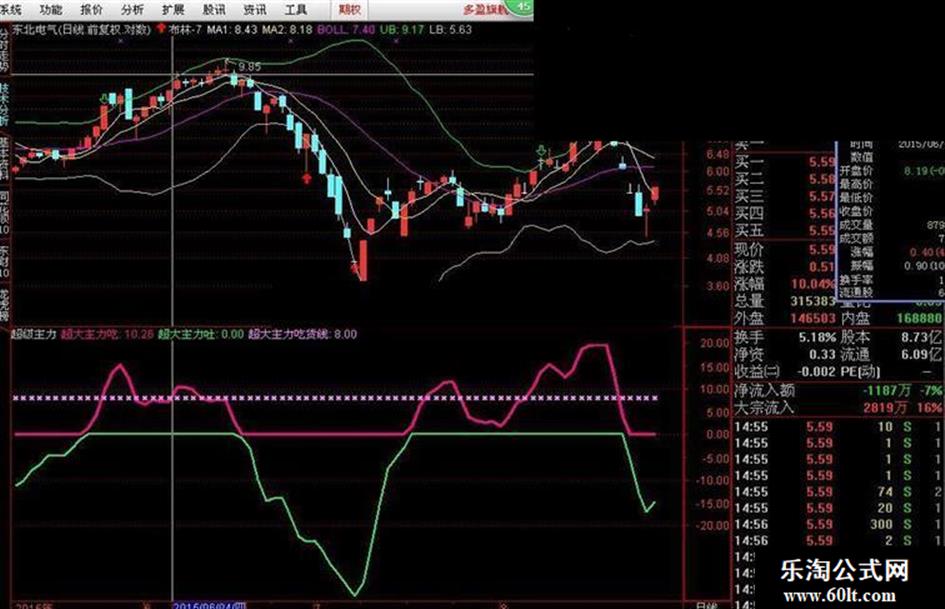The width and height of the screenshot is (945, 609).
Task: Click the 超大主力吐: 0.00 label
Action: (x=201, y=333)
